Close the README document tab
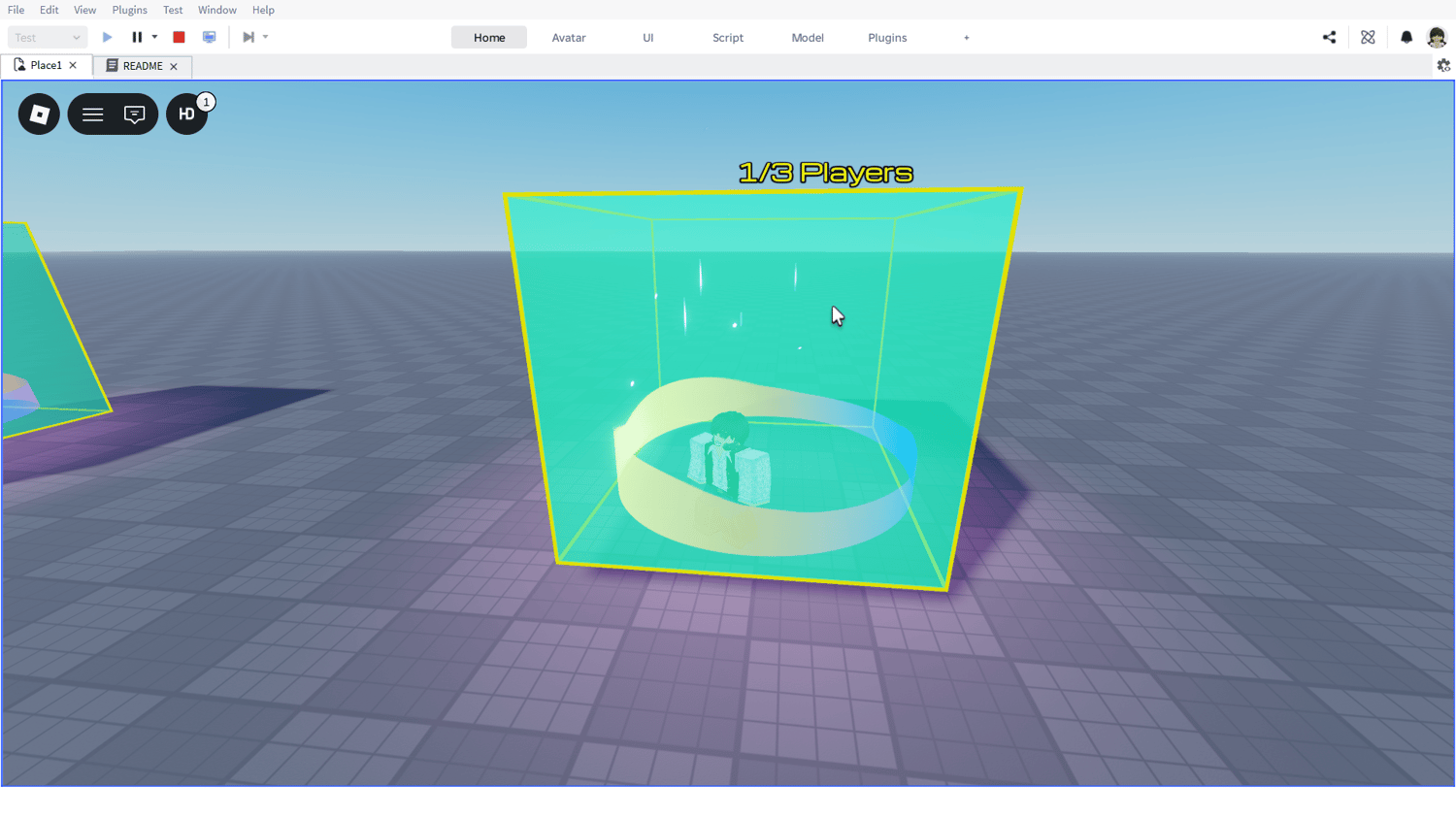 click(x=174, y=67)
